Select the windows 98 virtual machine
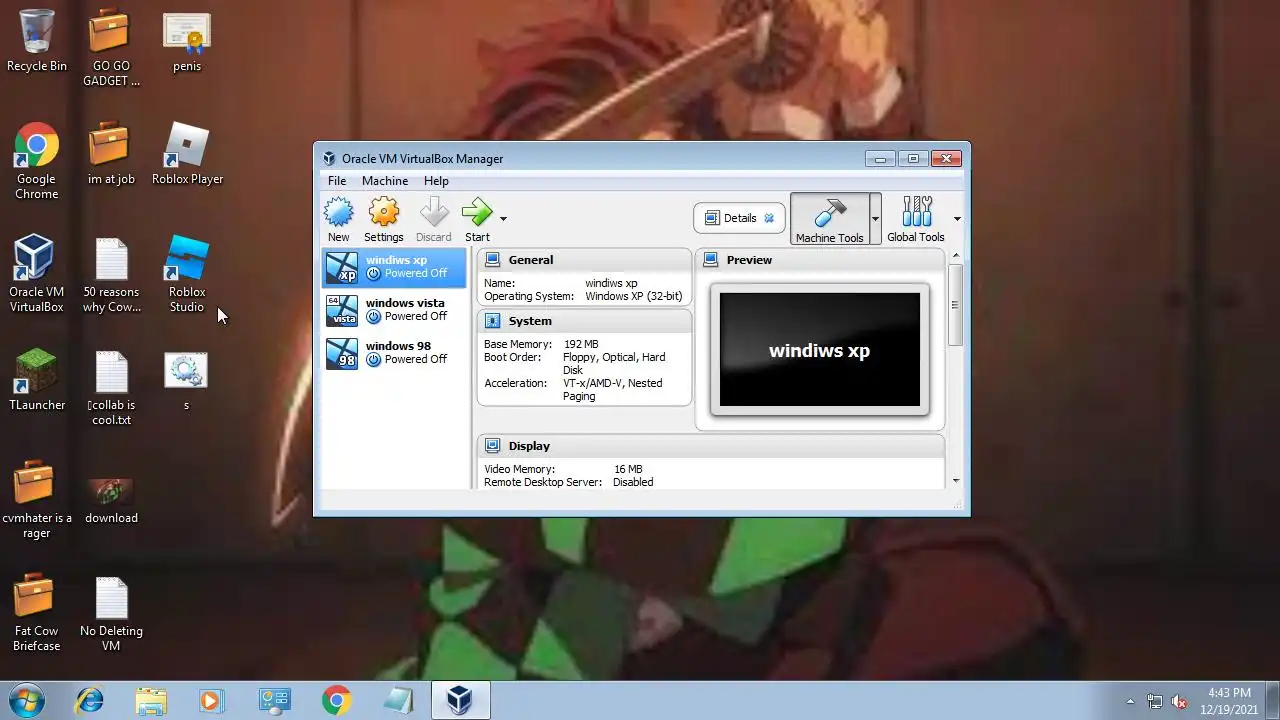Screen dimensions: 1280x720 (394, 353)
